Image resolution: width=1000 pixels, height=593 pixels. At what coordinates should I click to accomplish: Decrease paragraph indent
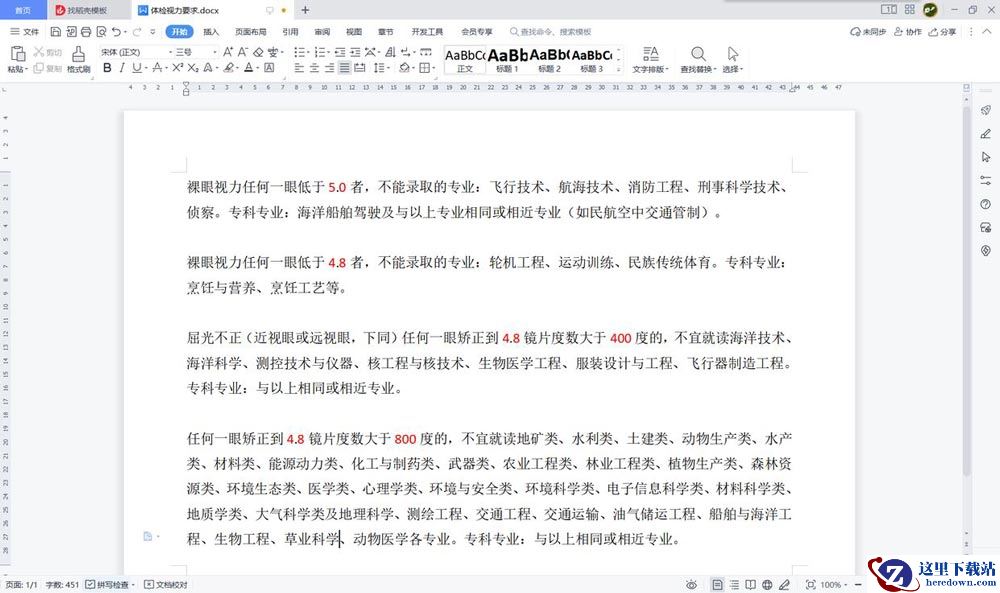pos(339,52)
